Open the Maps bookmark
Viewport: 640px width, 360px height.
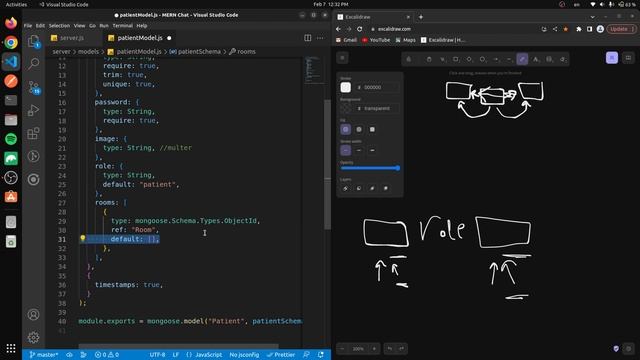(405, 40)
